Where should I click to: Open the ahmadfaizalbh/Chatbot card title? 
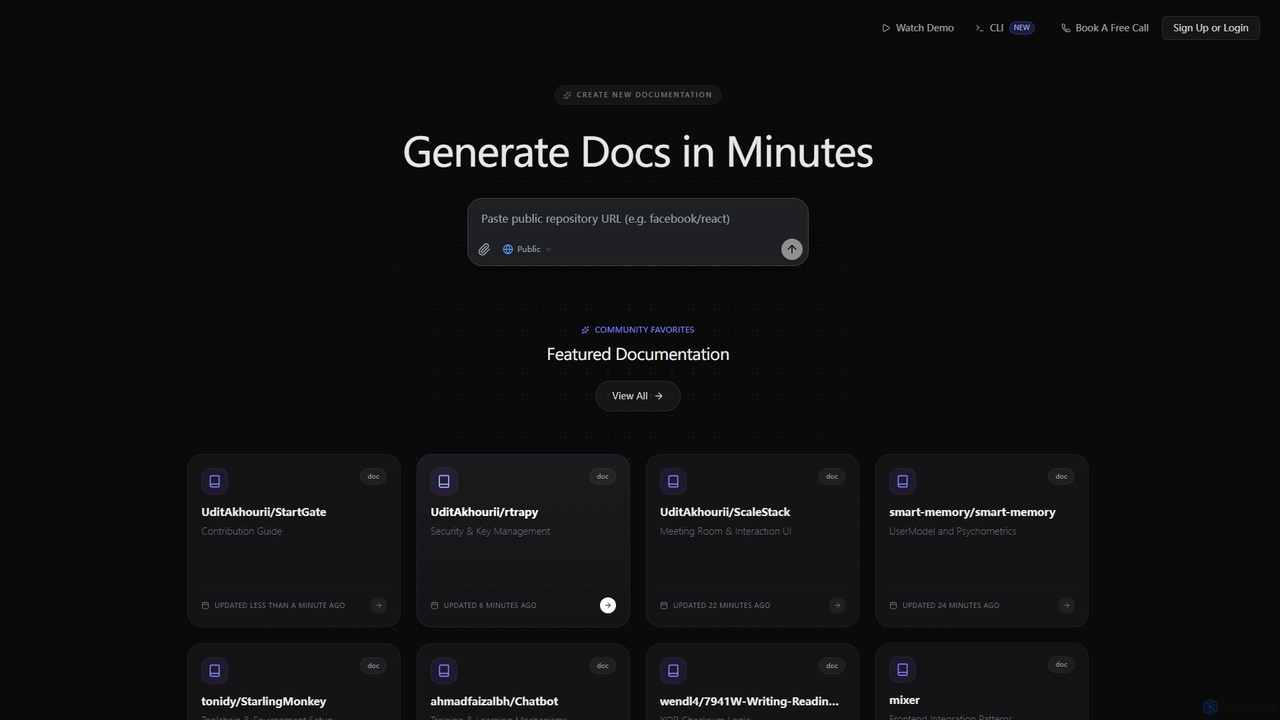494,701
